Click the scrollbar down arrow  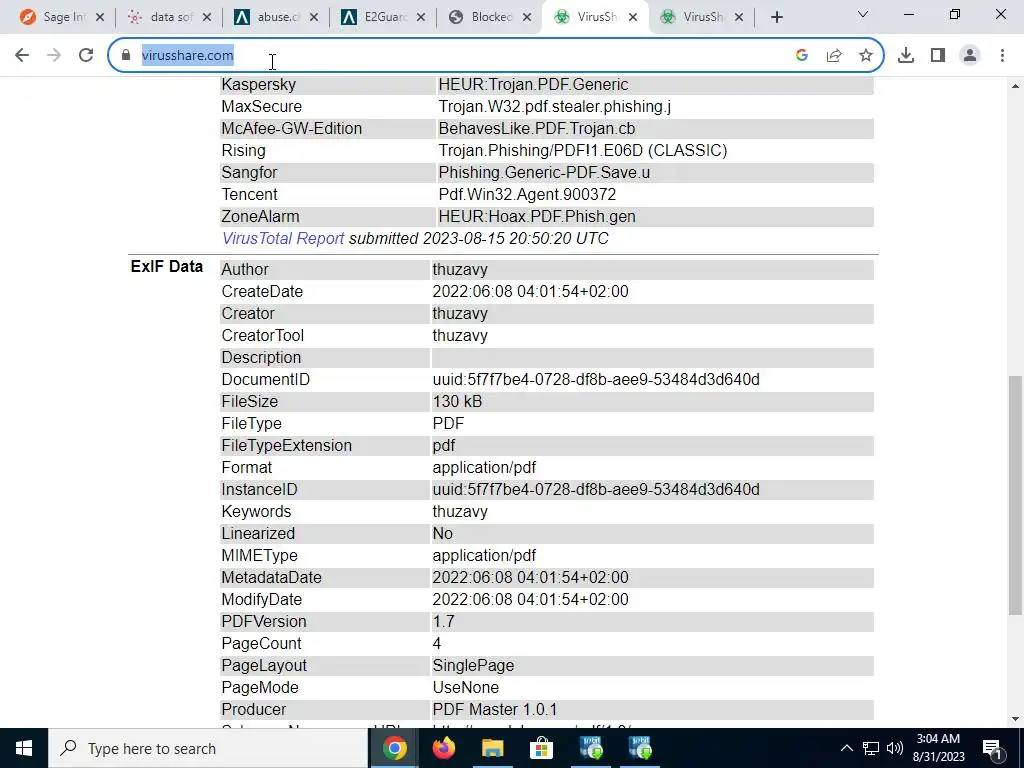click(x=1015, y=720)
